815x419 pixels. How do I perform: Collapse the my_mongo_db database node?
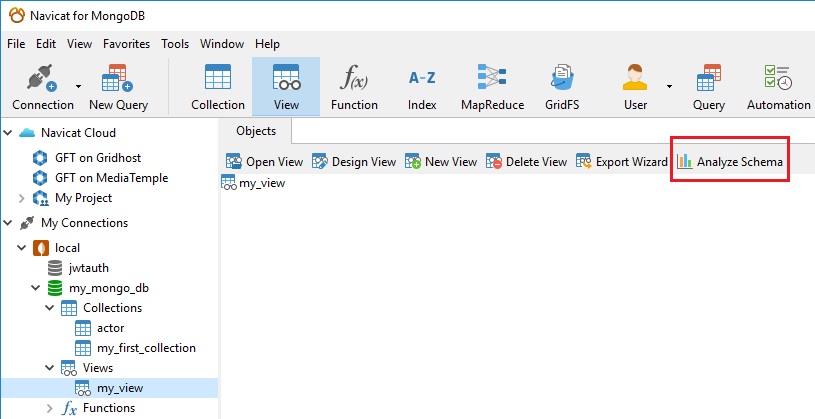tap(35, 288)
